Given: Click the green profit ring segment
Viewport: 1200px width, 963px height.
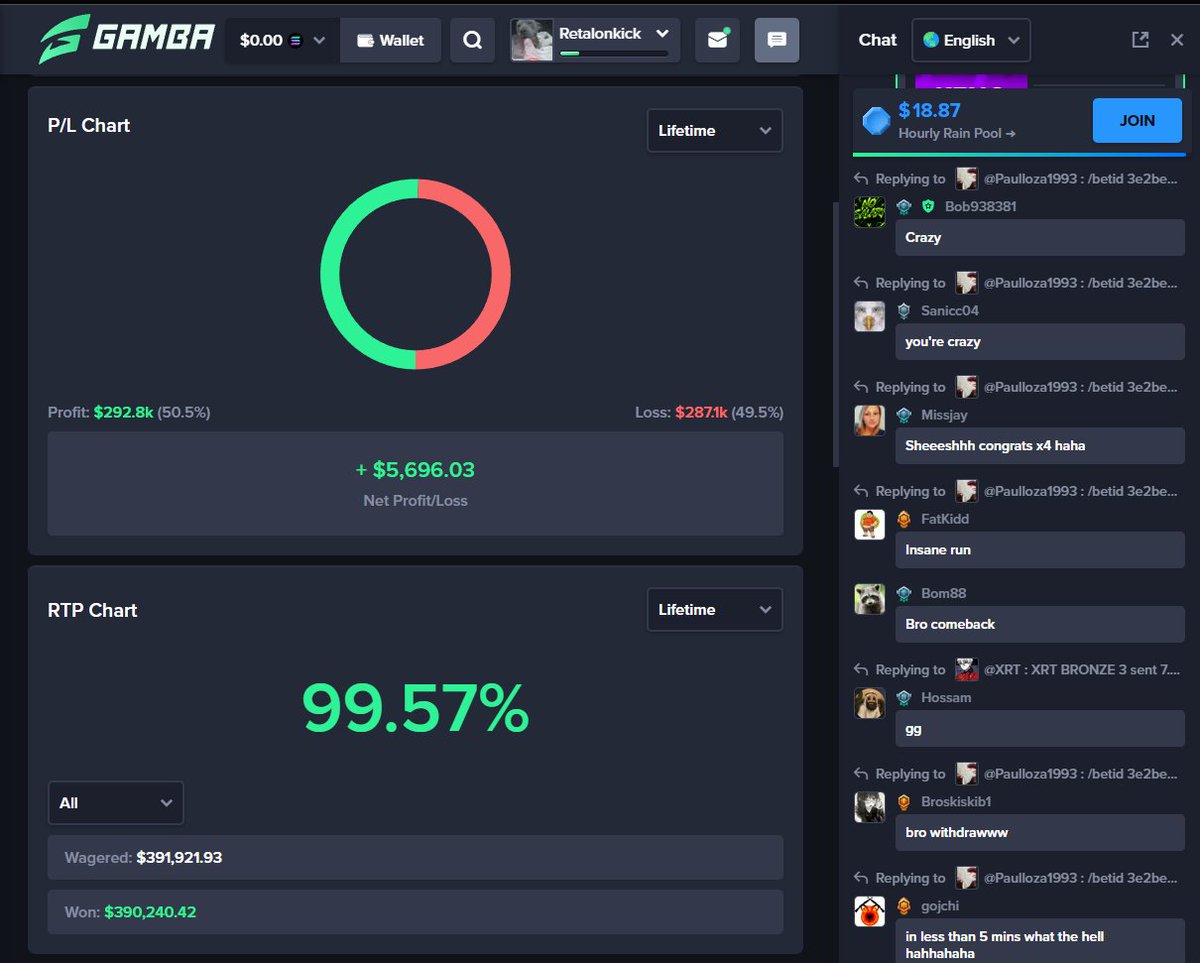Looking at the screenshot, I should point(330,275).
